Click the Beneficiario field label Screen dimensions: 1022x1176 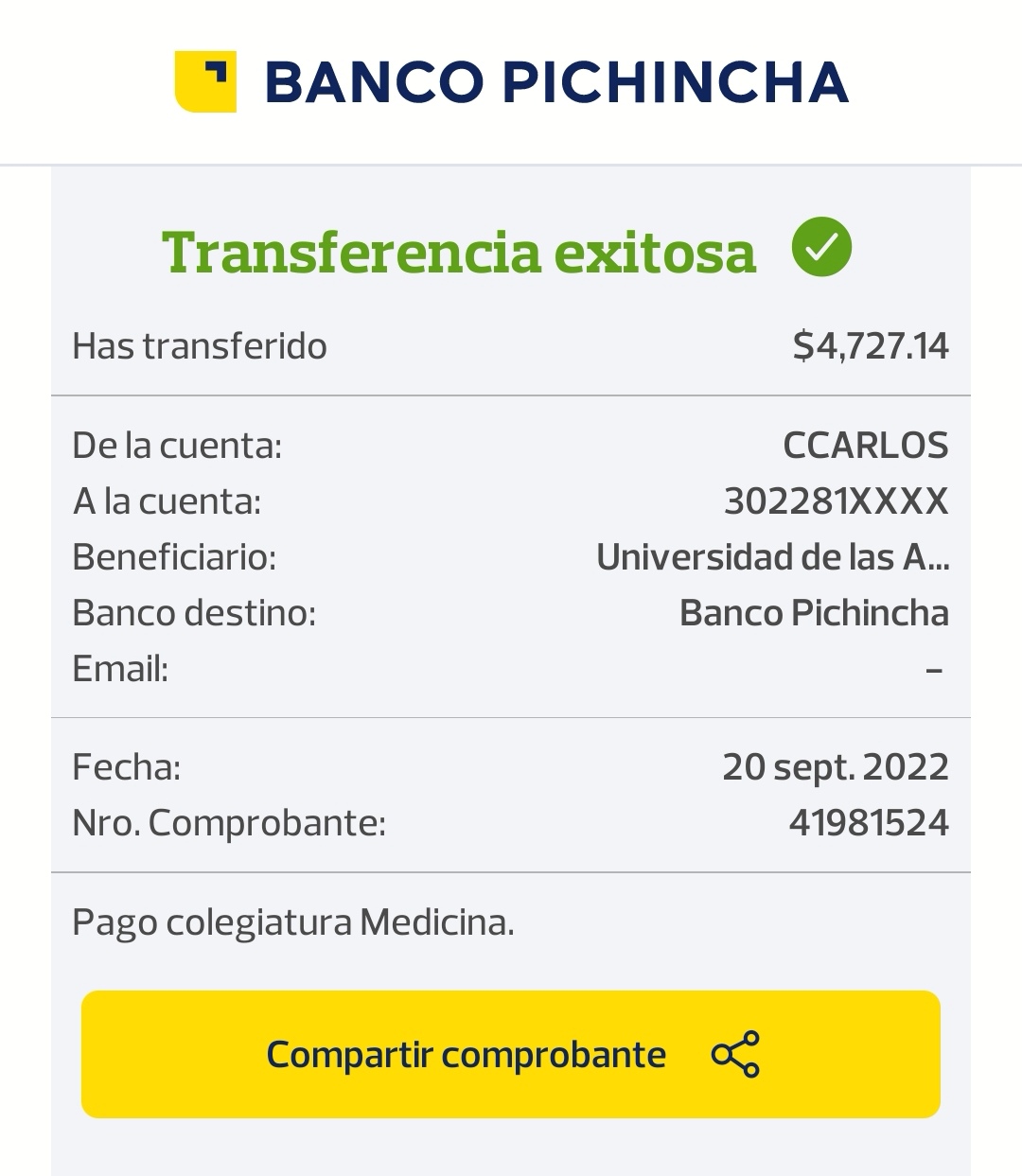click(174, 556)
